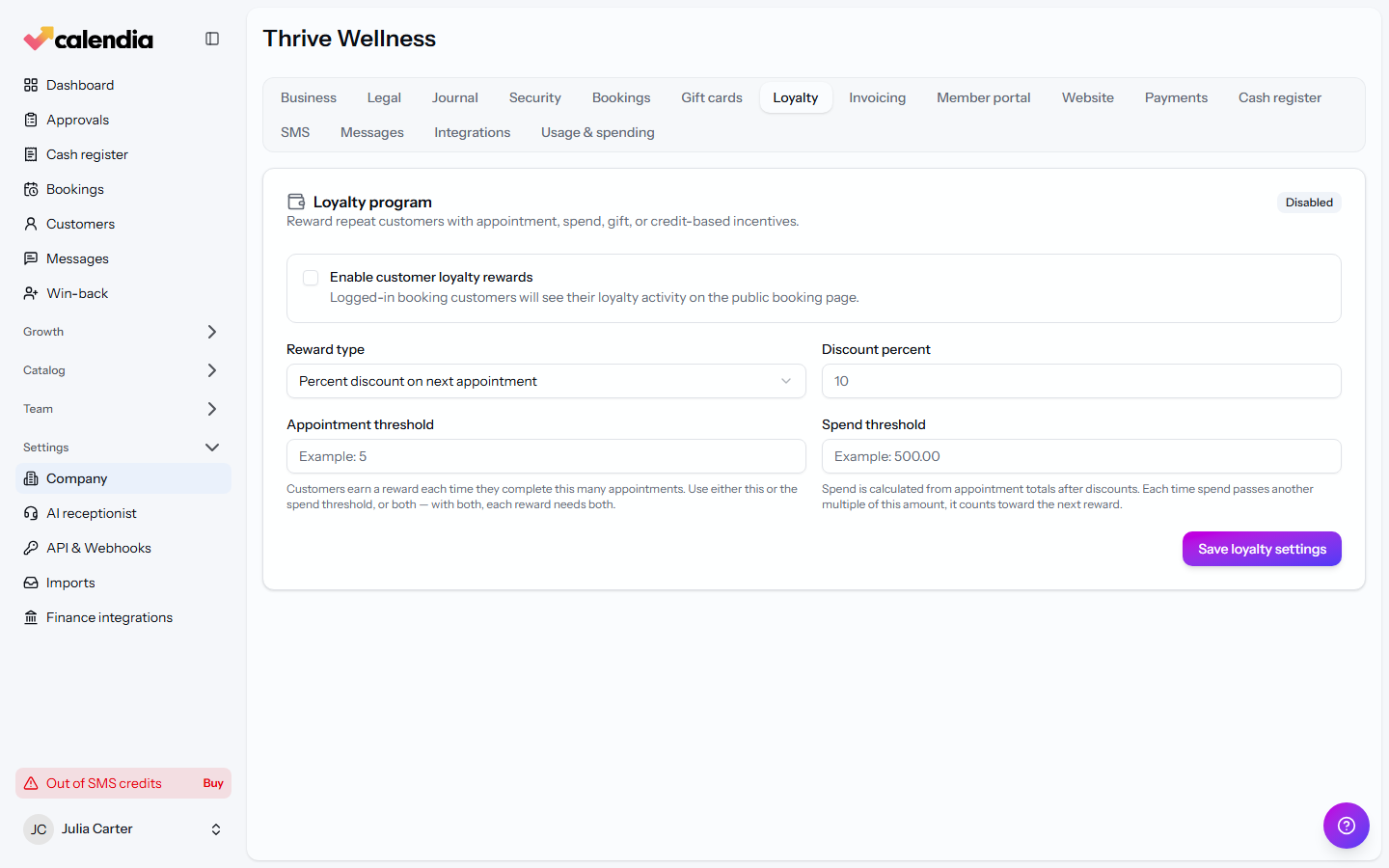1389x868 pixels.
Task: Open Julia Carter account switcher
Action: (x=123, y=829)
